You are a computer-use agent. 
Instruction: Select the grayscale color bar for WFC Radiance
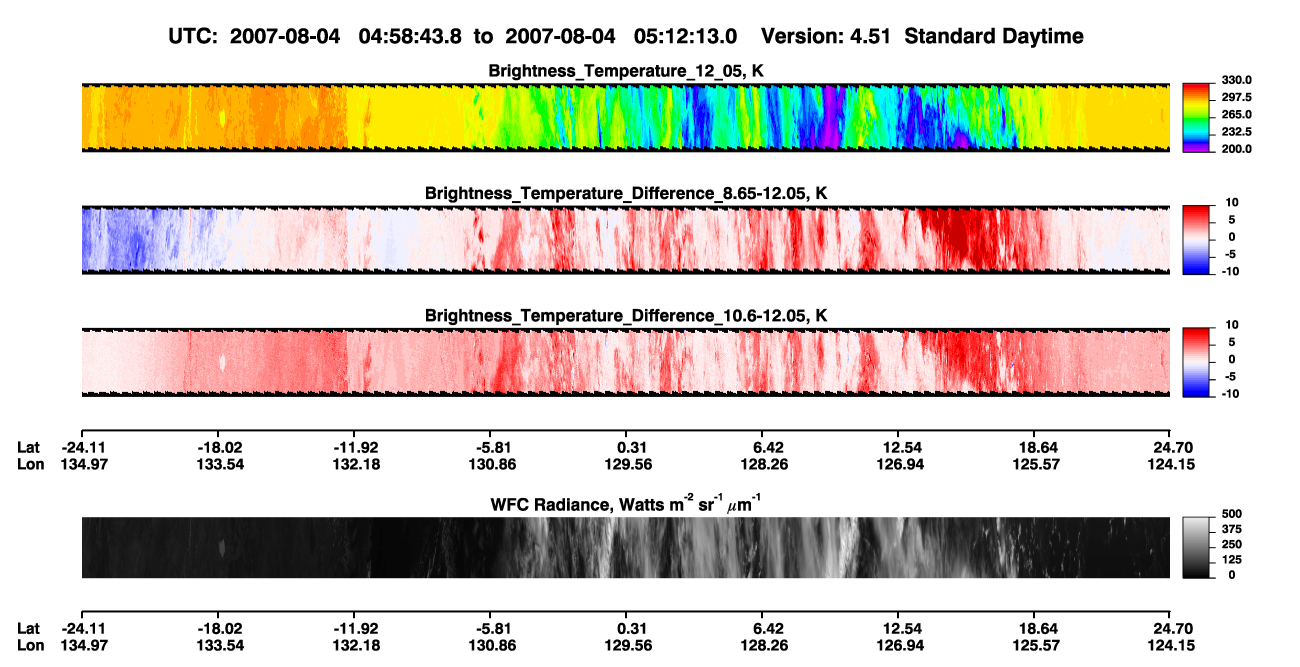coord(1197,548)
